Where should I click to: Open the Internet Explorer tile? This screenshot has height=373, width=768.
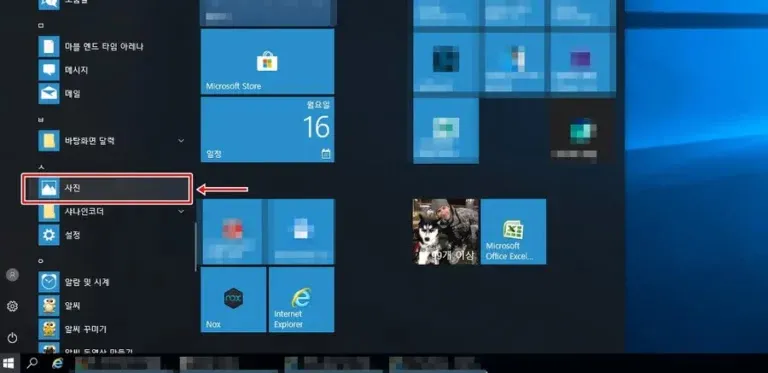302,300
